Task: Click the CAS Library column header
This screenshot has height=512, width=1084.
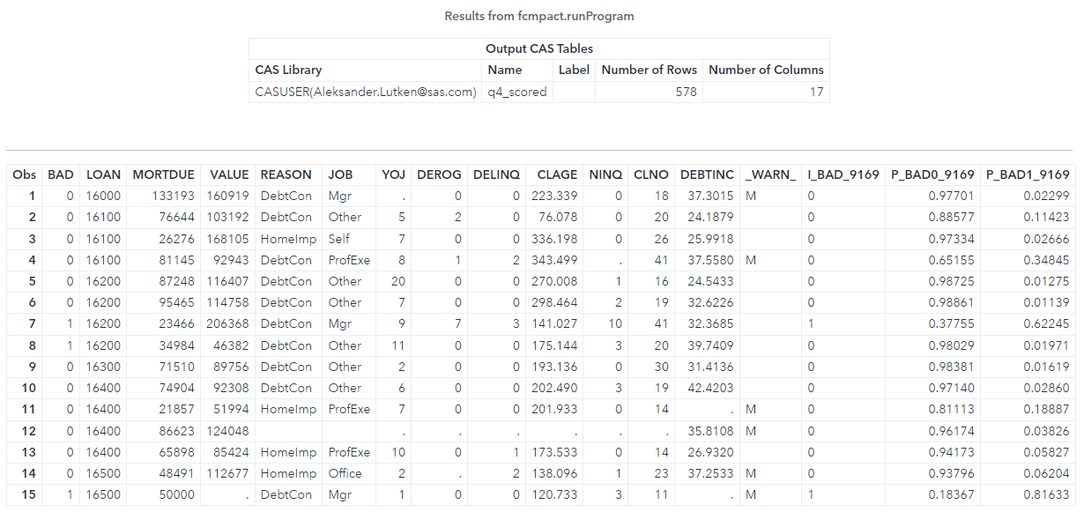Action: click(x=289, y=70)
